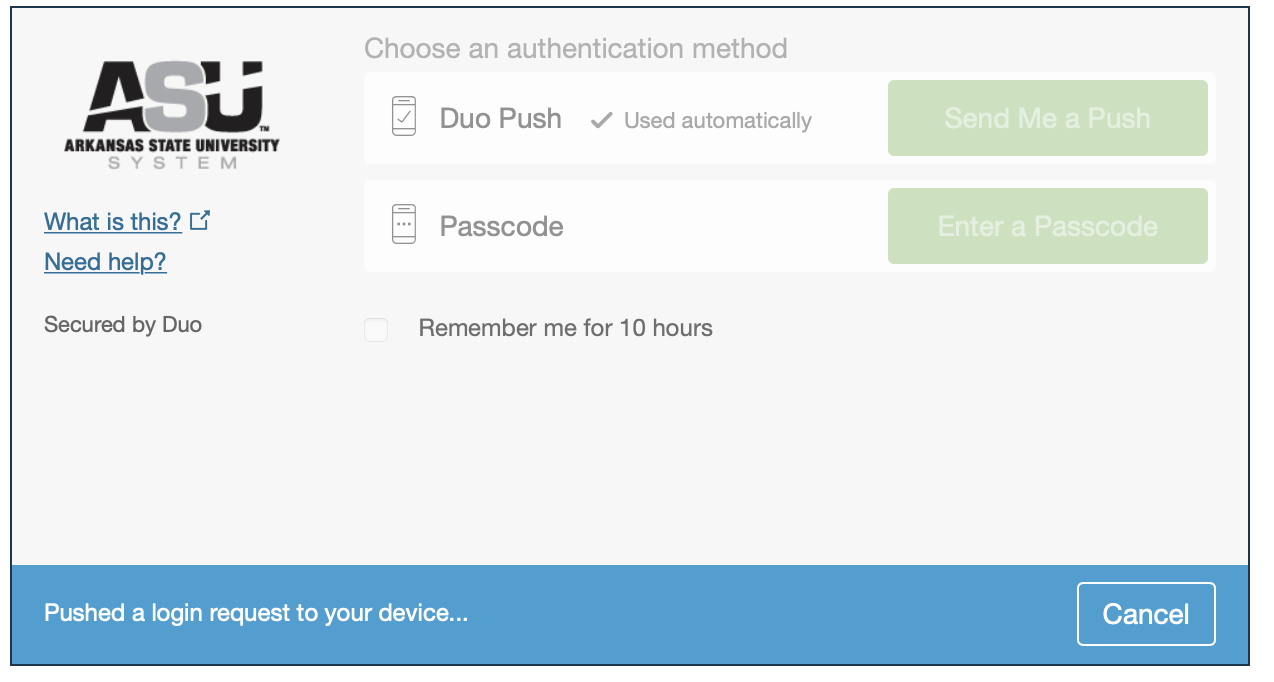Click the "SYSTEM" text under the ASU logo
The image size is (1274, 682).
coord(172,163)
